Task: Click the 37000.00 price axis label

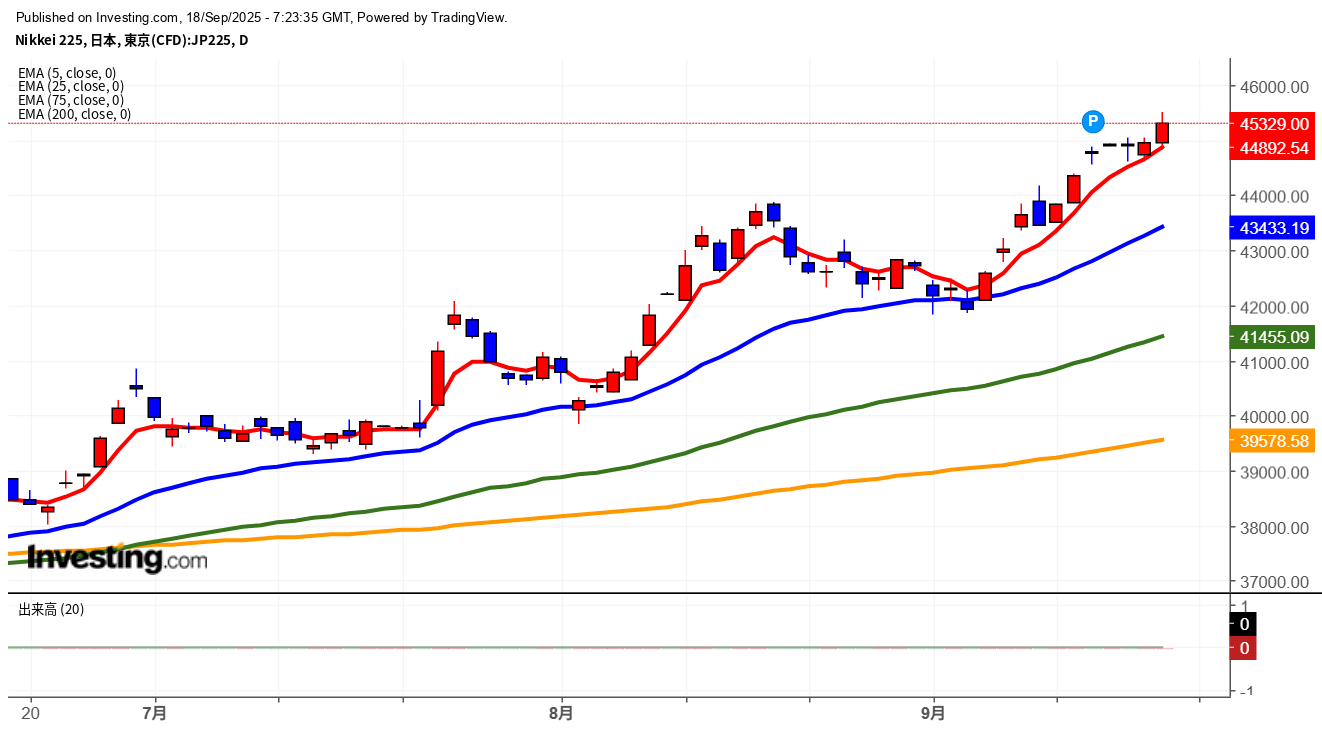Action: (x=1274, y=582)
